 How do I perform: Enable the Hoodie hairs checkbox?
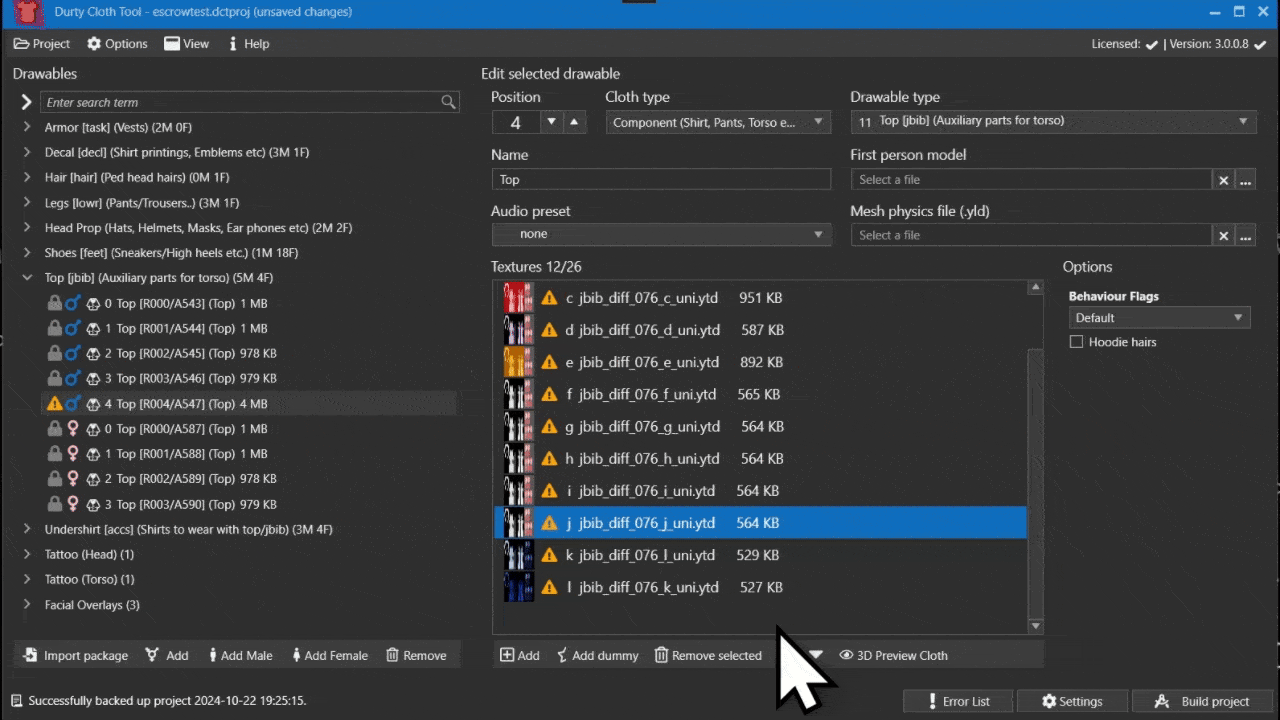point(1076,342)
